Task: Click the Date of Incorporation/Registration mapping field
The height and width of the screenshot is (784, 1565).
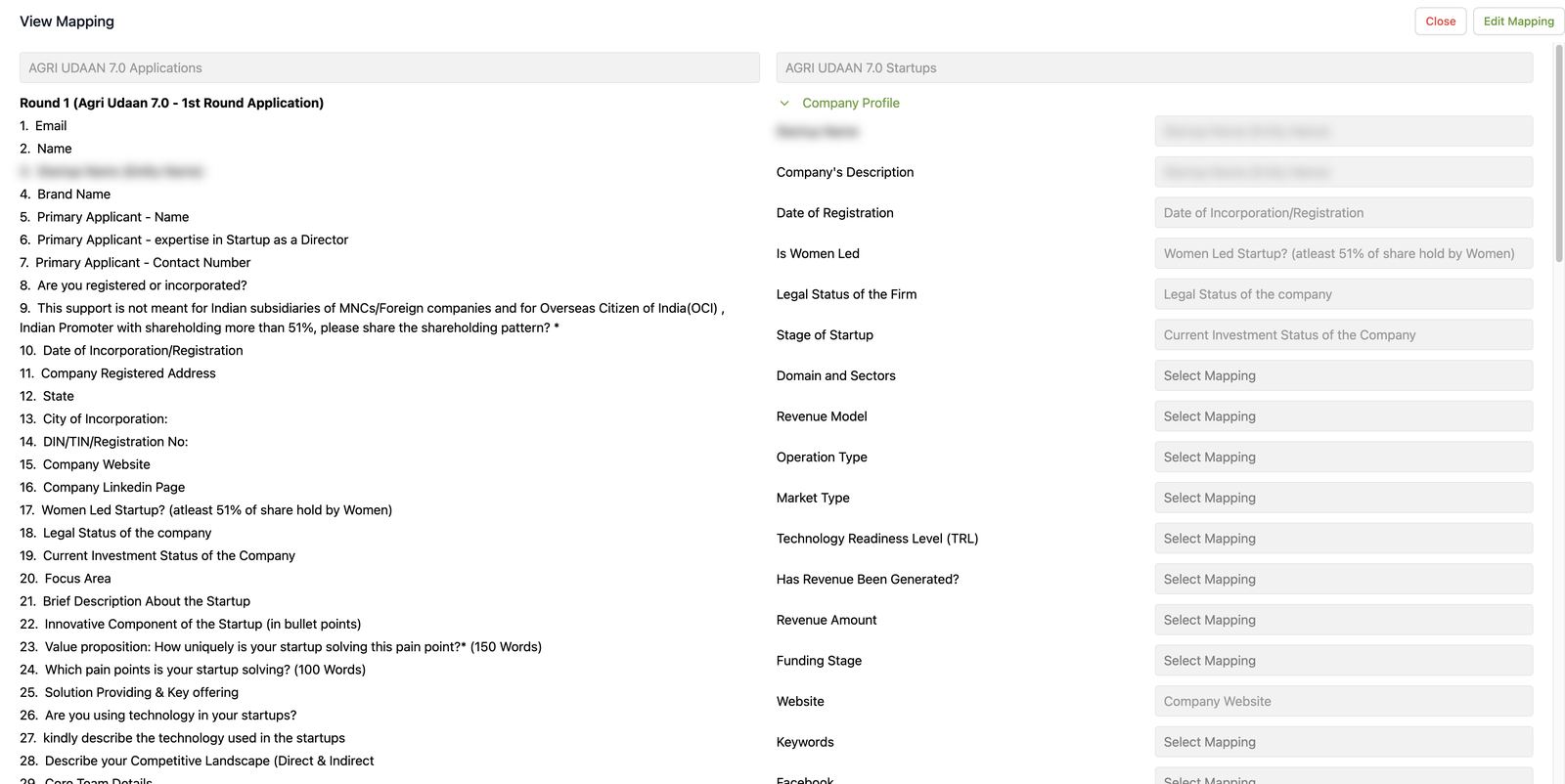Action: click(x=1343, y=213)
